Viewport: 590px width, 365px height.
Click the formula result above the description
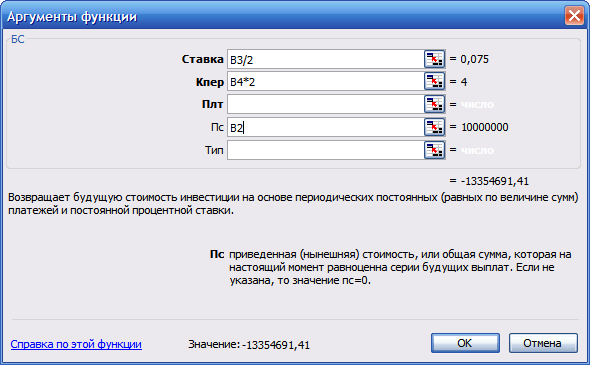click(494, 181)
